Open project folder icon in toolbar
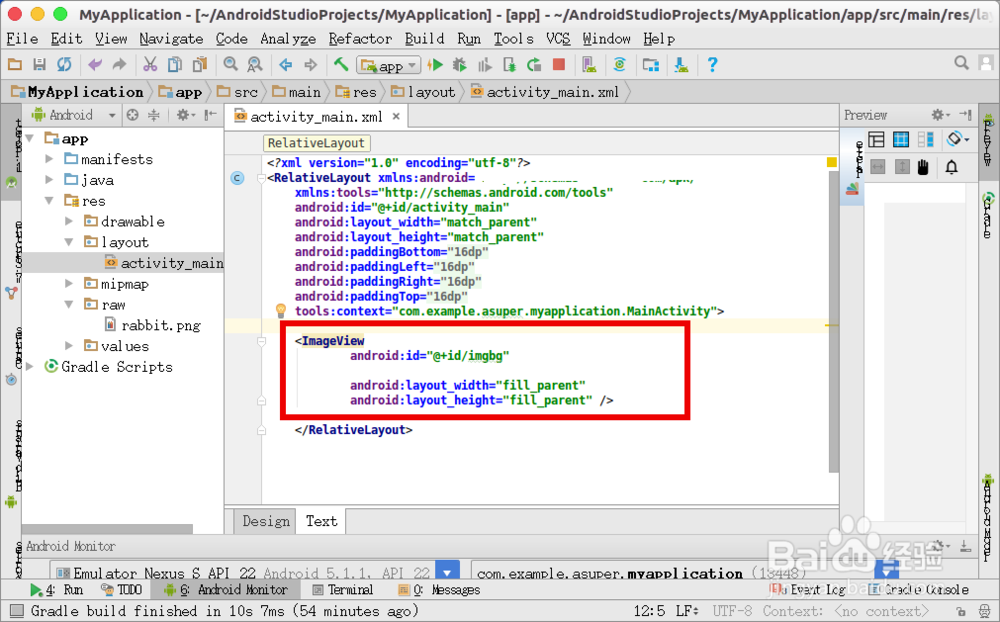1000x622 pixels. coord(15,64)
